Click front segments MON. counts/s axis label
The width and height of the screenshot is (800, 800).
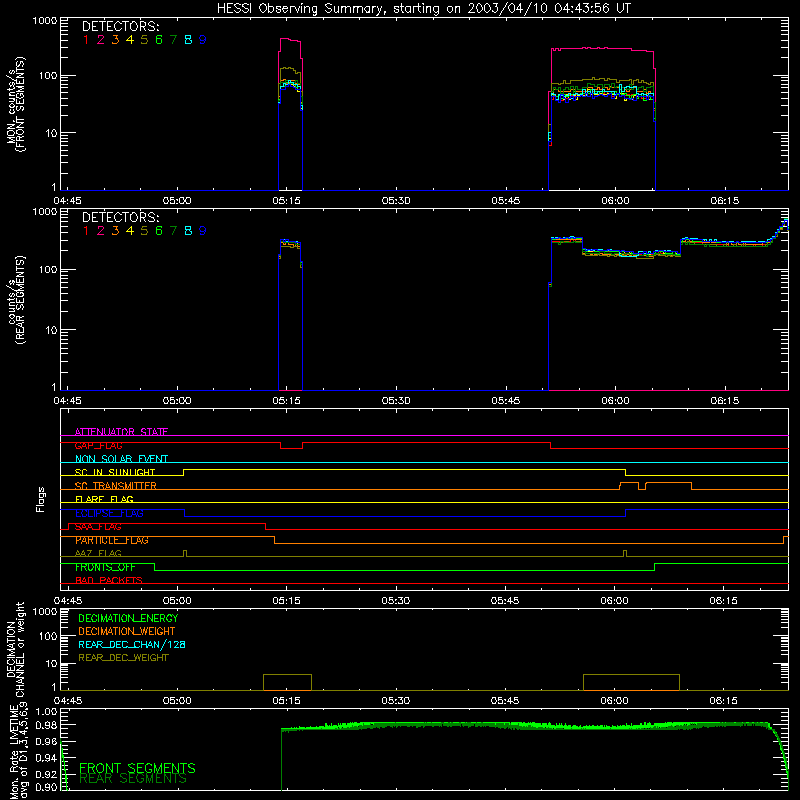(16, 105)
